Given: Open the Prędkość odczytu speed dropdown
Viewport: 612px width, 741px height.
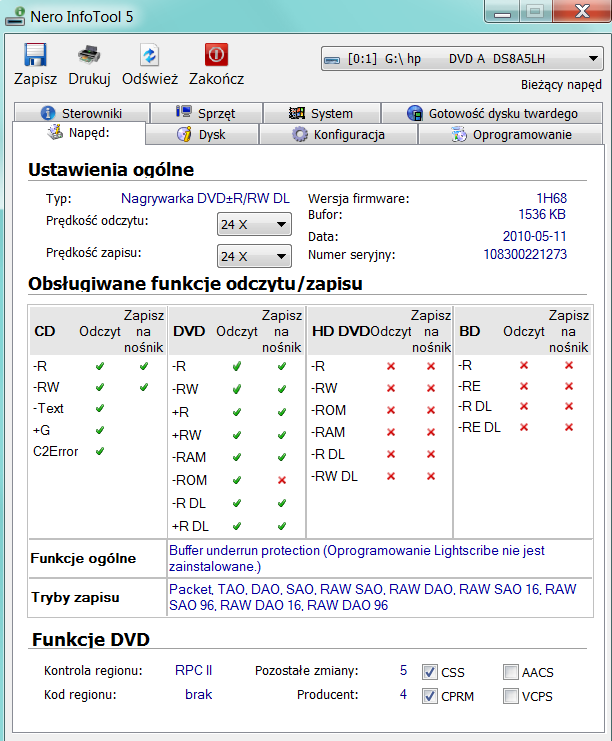Looking at the screenshot, I should tap(254, 224).
